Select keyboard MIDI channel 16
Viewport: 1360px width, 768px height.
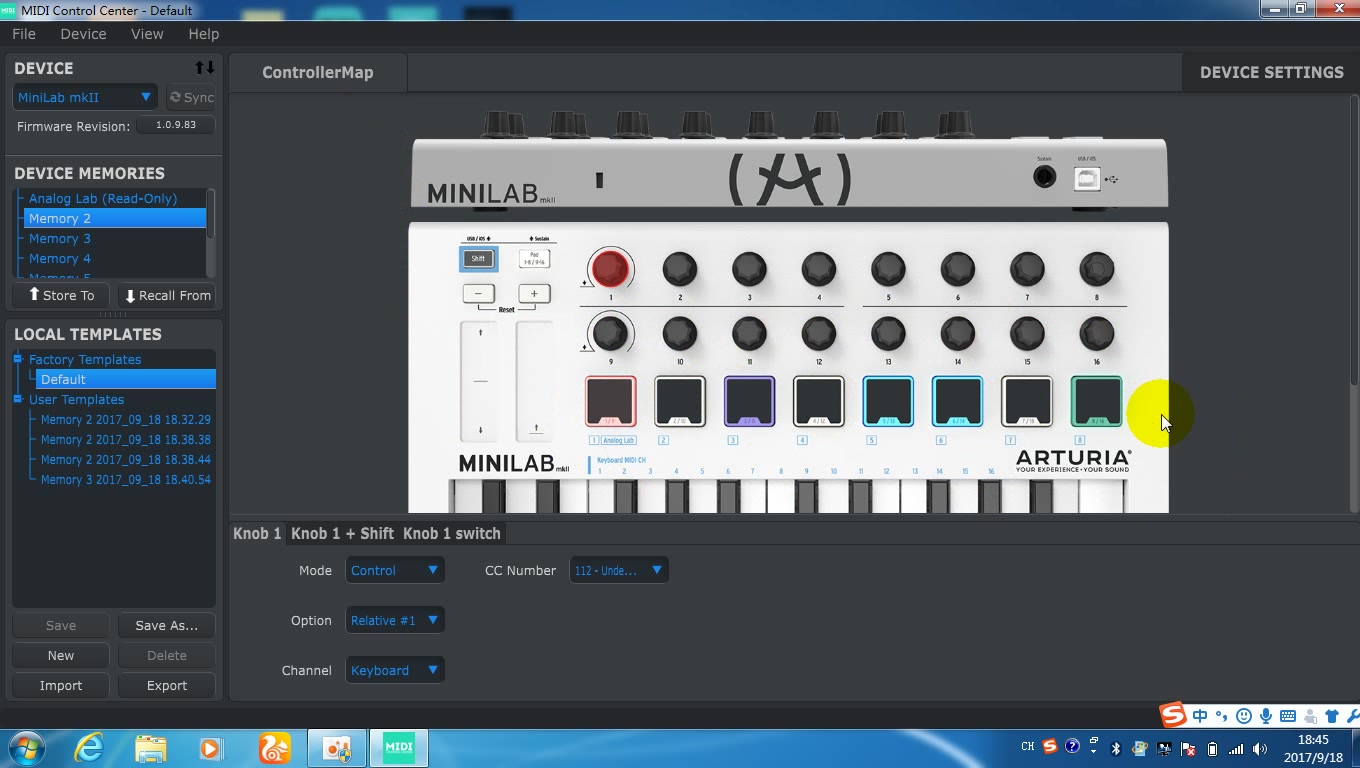coord(991,471)
